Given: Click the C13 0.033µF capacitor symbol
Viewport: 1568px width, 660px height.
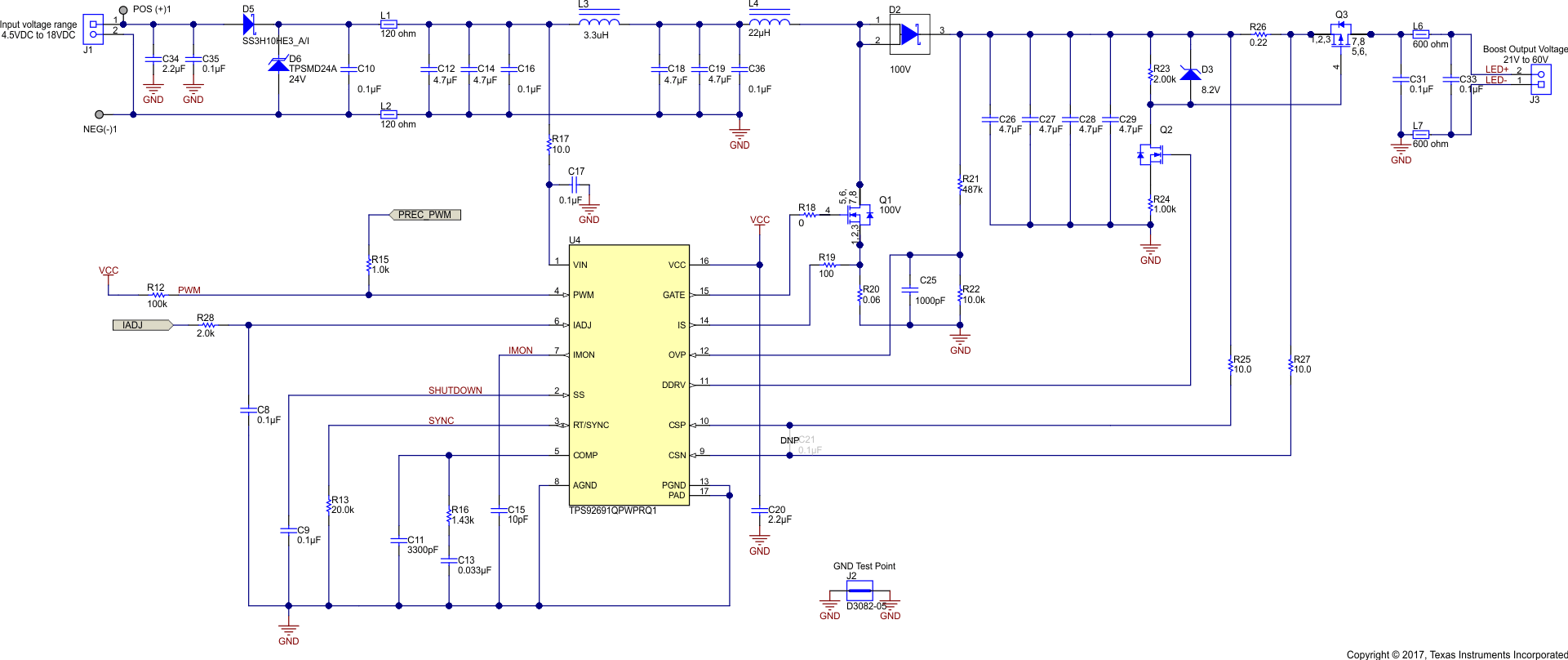Looking at the screenshot, I should [x=449, y=560].
